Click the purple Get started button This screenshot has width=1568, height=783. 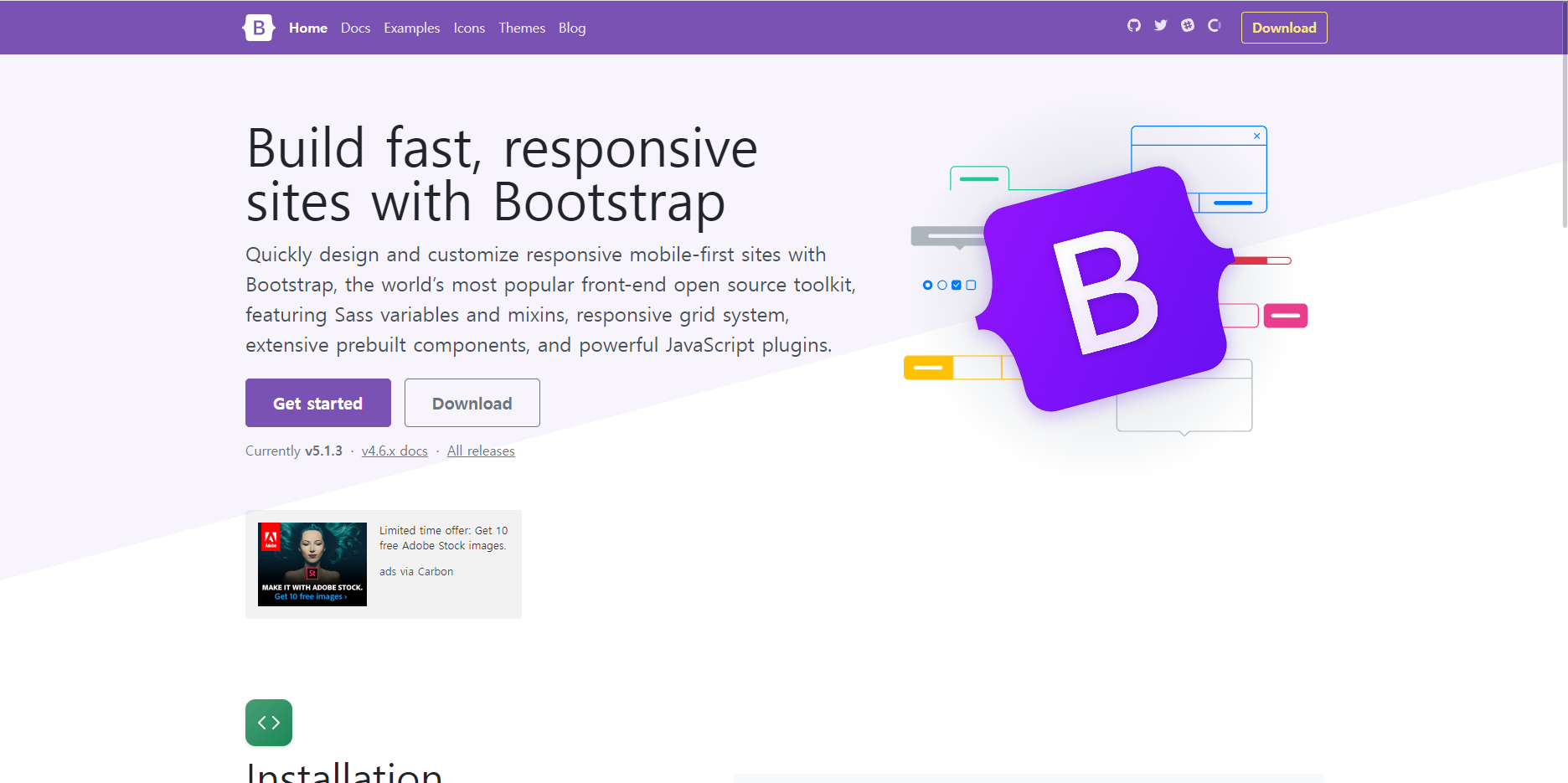coord(318,403)
